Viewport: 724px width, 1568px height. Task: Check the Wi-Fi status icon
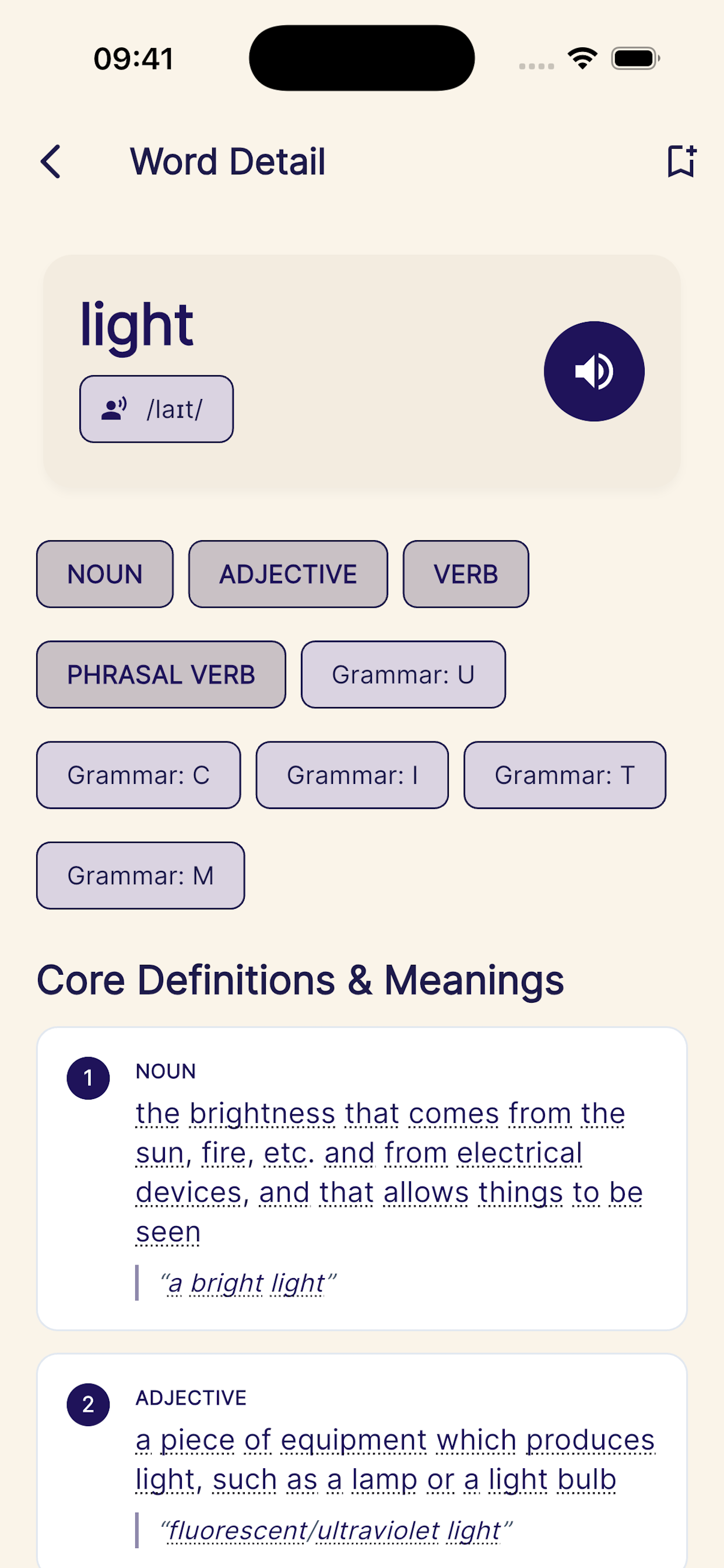point(582,58)
